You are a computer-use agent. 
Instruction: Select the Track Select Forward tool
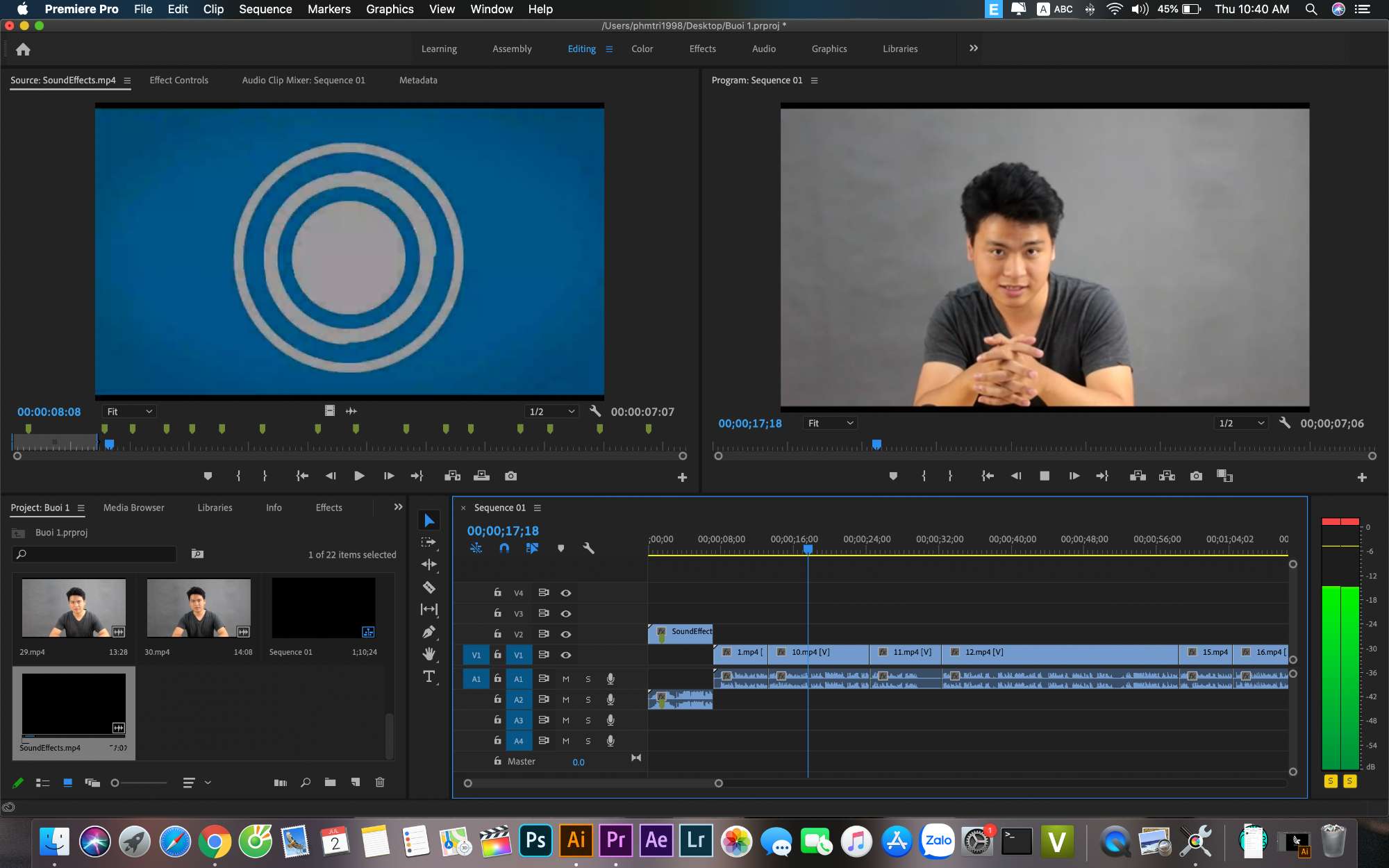tap(429, 542)
